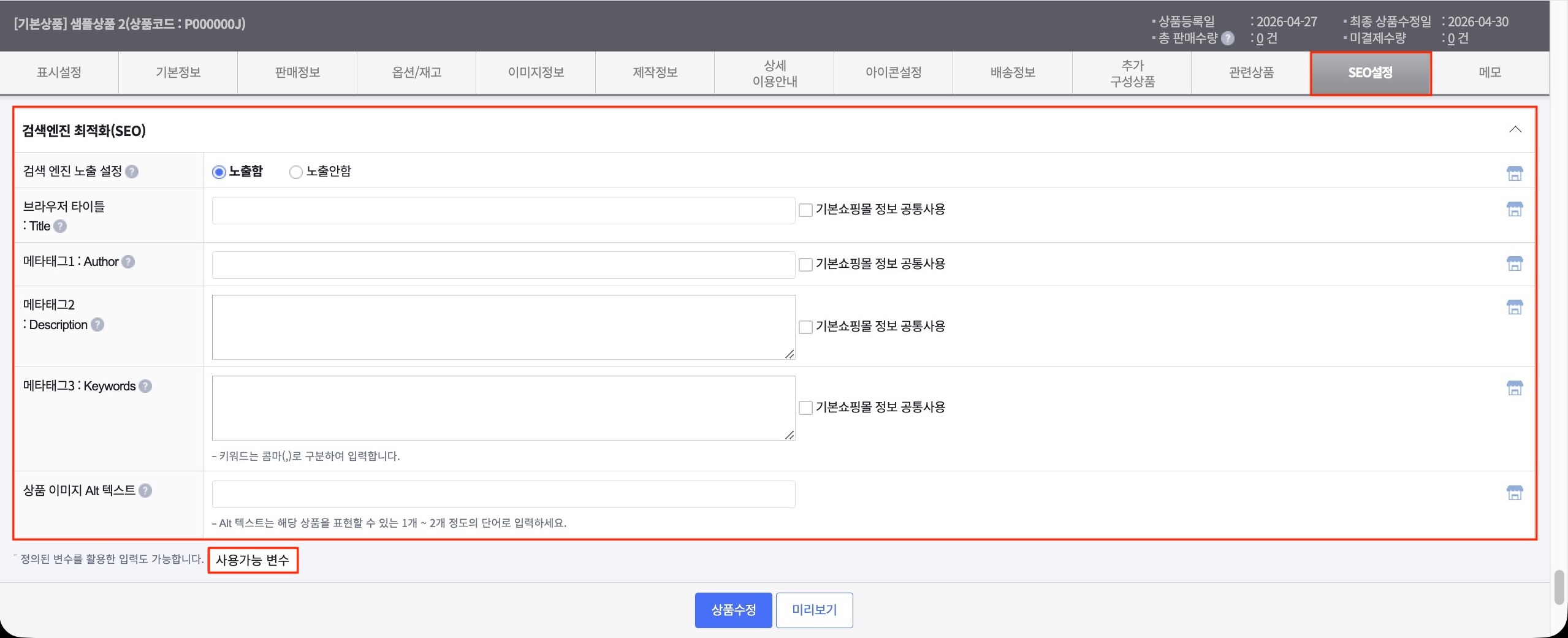Switch to the 배송정보 tab
The image size is (1568, 638).
click(1013, 72)
